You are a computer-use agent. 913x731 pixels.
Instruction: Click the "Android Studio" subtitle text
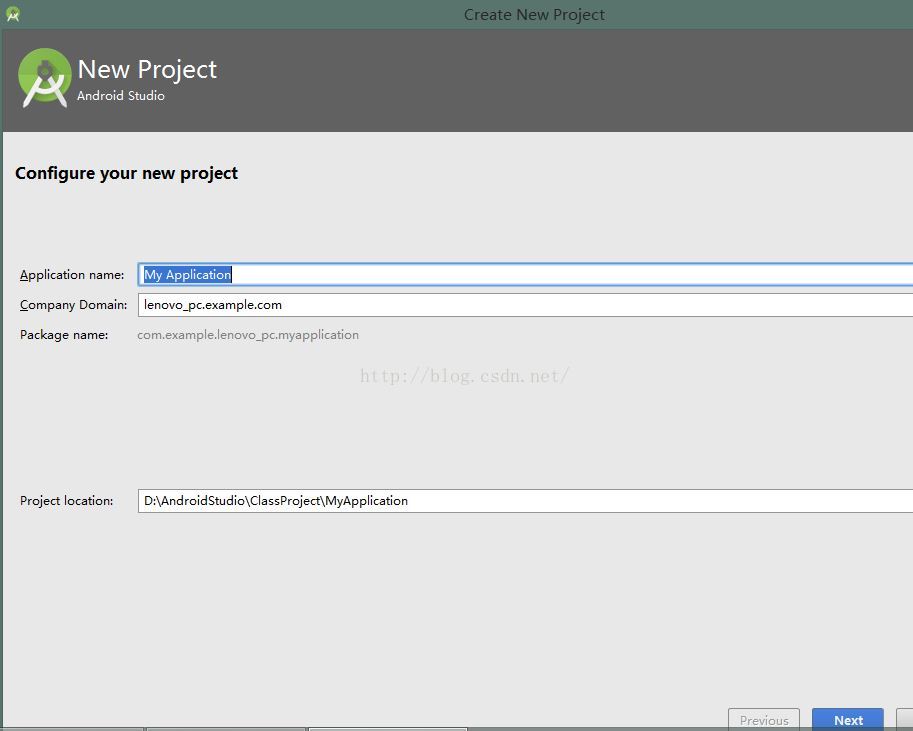pyautogui.click(x=121, y=96)
